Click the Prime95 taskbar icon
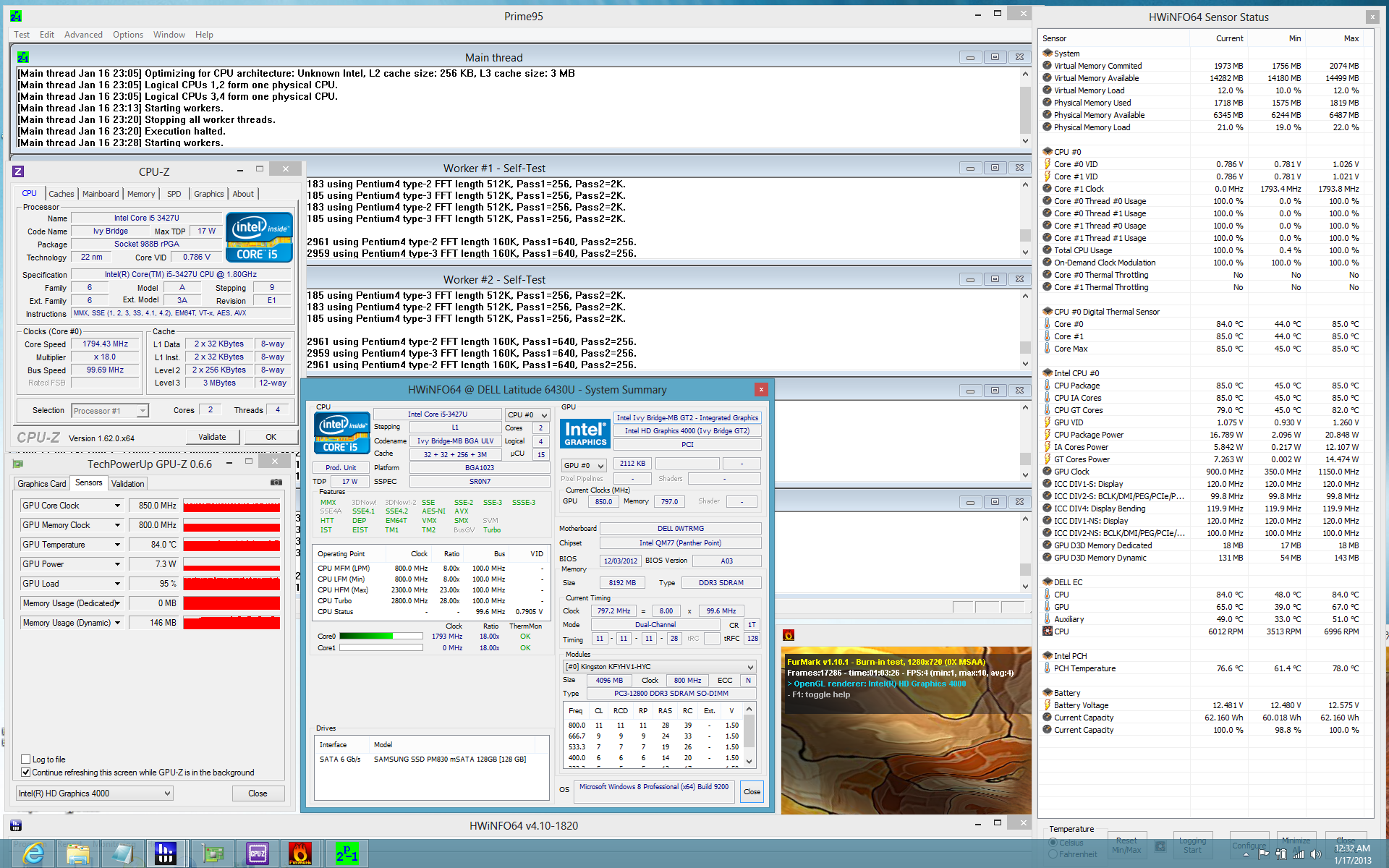Viewport: 1389px width, 868px height. [x=347, y=854]
